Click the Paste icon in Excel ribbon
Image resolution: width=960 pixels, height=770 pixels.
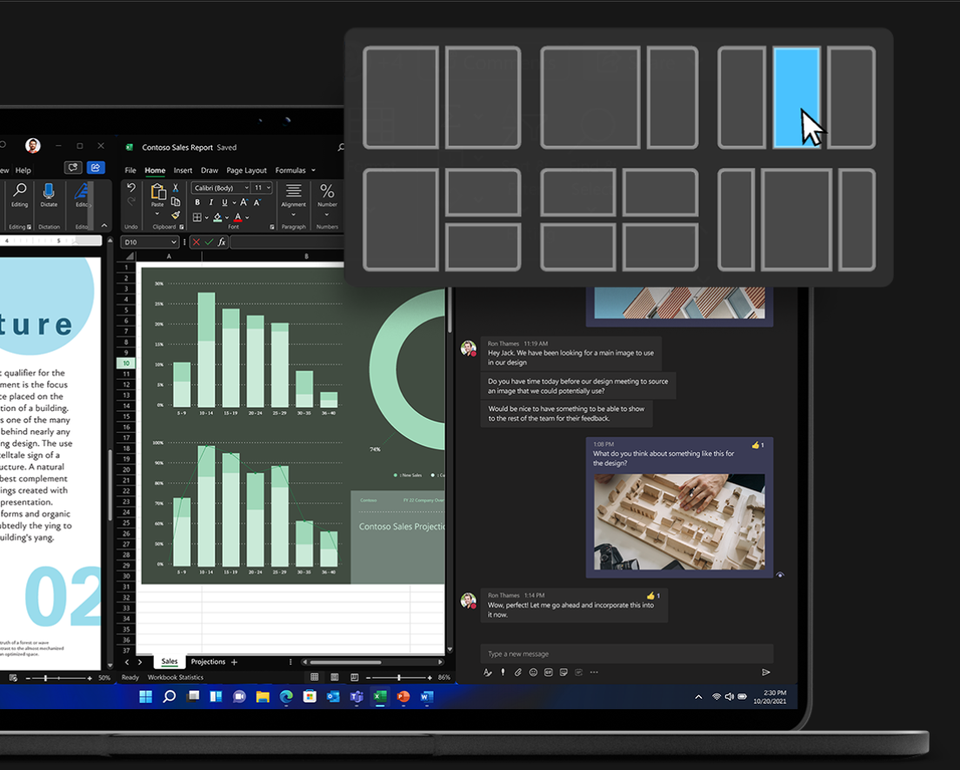tap(157, 192)
